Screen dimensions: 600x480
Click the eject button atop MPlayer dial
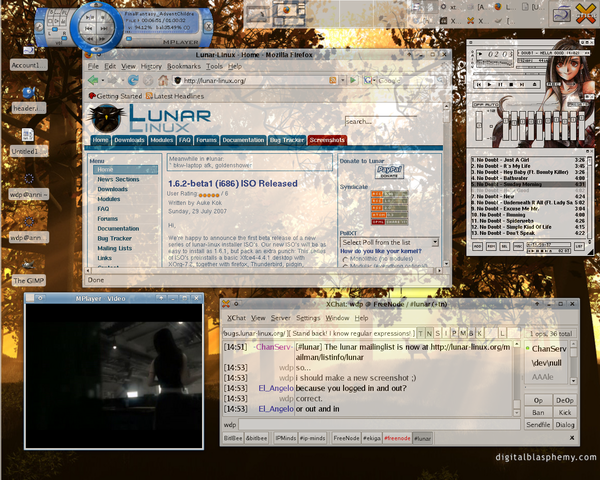tap(96, 5)
